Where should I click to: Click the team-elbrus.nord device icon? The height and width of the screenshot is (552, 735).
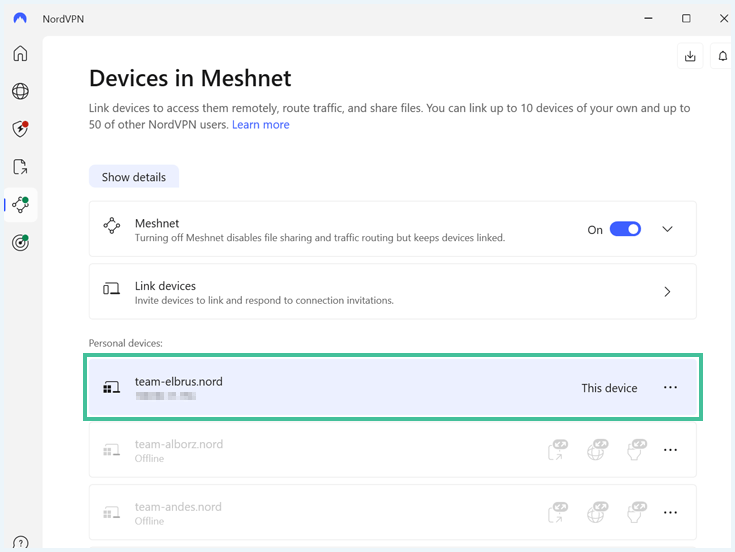pyautogui.click(x=112, y=387)
